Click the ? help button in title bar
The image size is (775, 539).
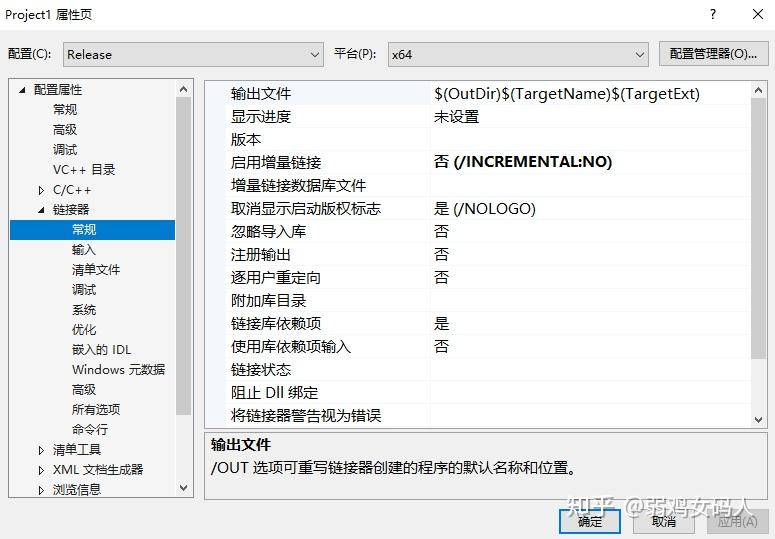click(713, 14)
